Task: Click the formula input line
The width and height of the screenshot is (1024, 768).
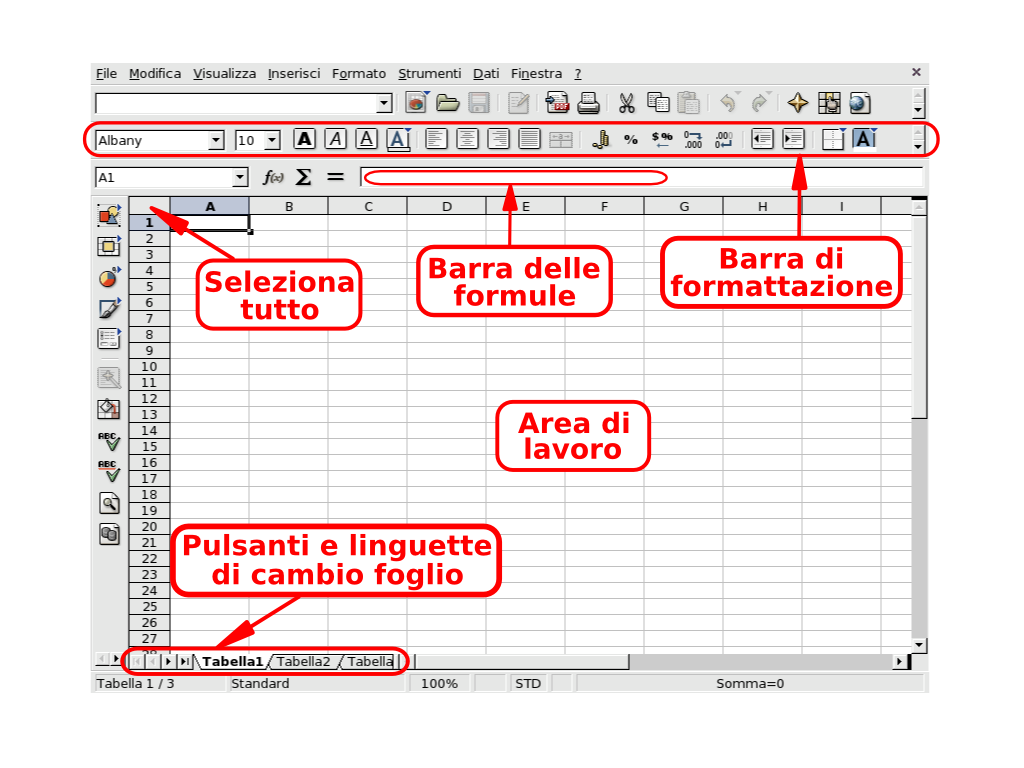Action: click(640, 178)
